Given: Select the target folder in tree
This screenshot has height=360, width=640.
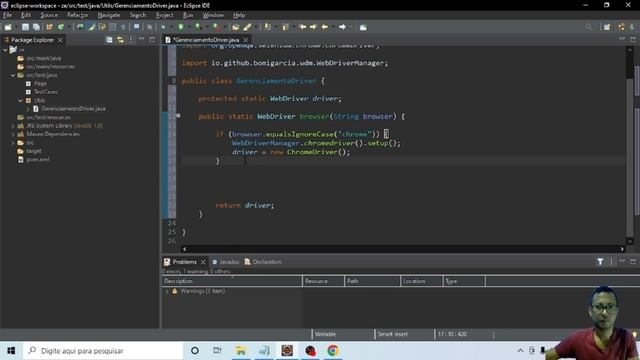Looking at the screenshot, I should tap(34, 151).
